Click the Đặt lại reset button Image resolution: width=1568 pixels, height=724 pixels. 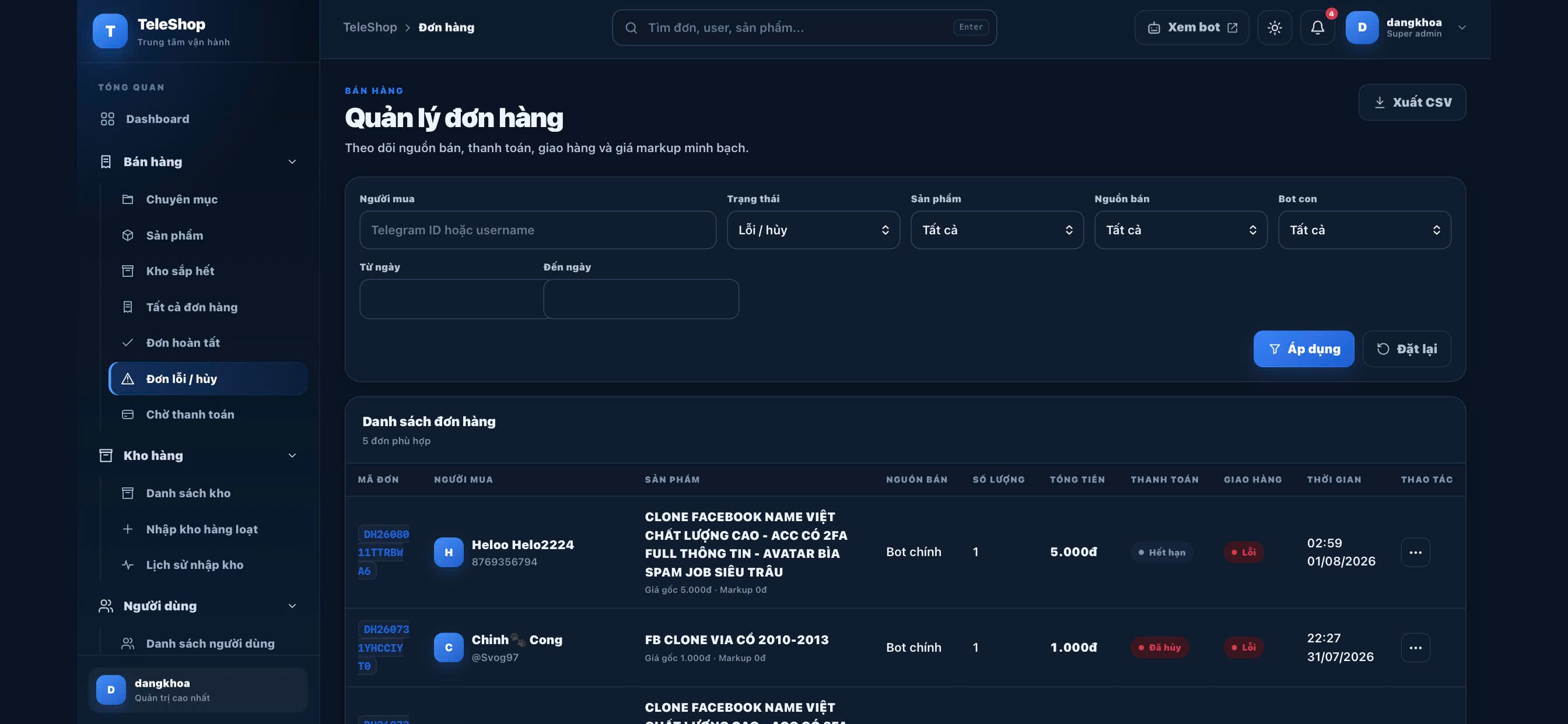pyautogui.click(x=1406, y=349)
